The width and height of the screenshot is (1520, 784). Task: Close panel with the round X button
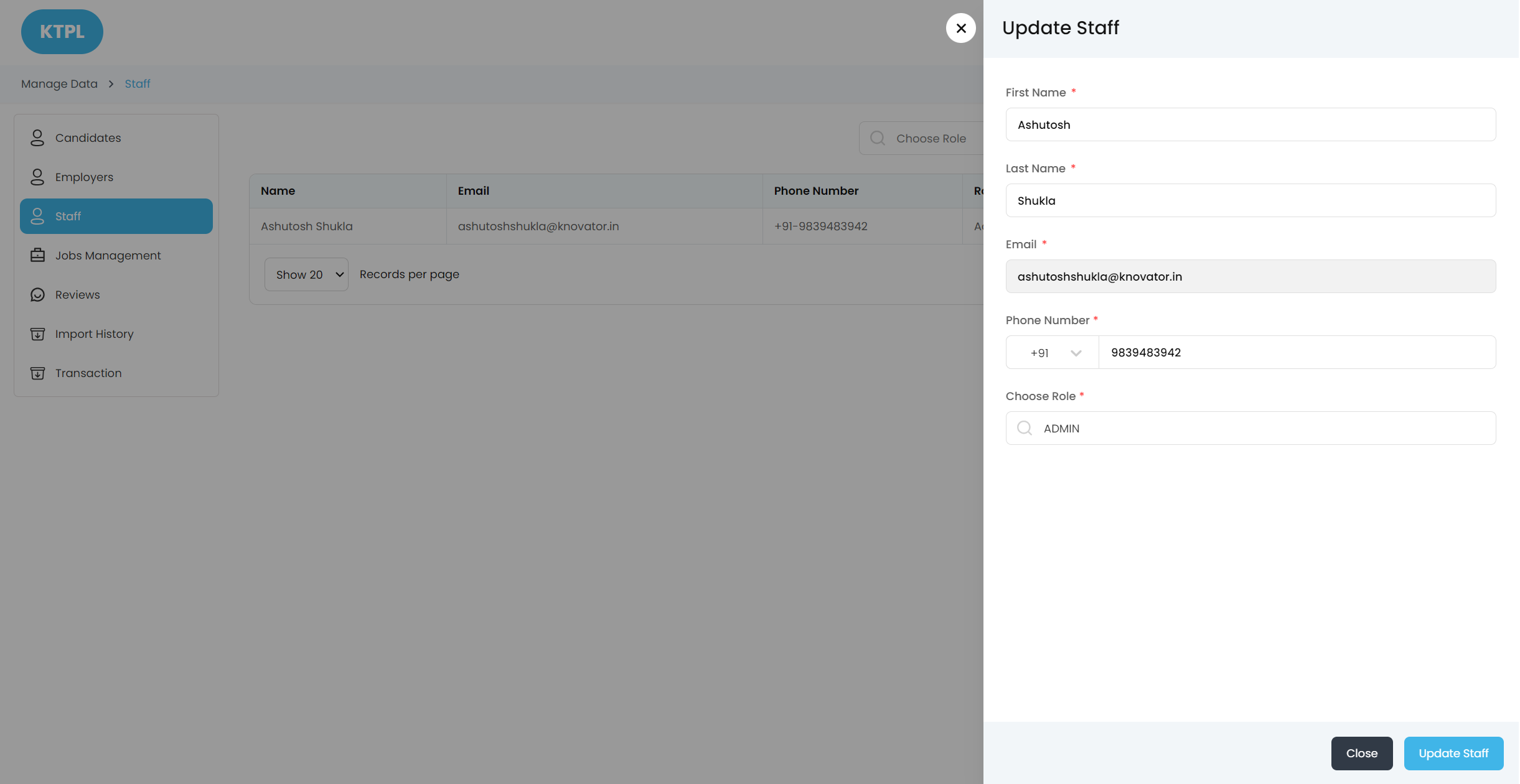pyautogui.click(x=960, y=28)
